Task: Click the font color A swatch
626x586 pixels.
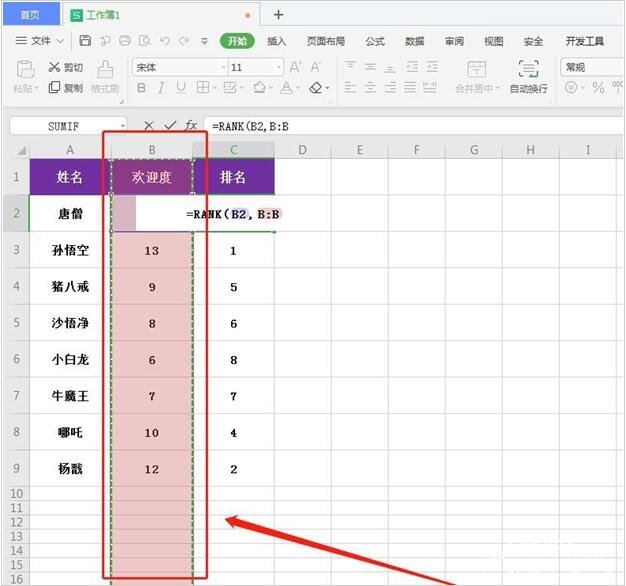Action: pyautogui.click(x=287, y=88)
